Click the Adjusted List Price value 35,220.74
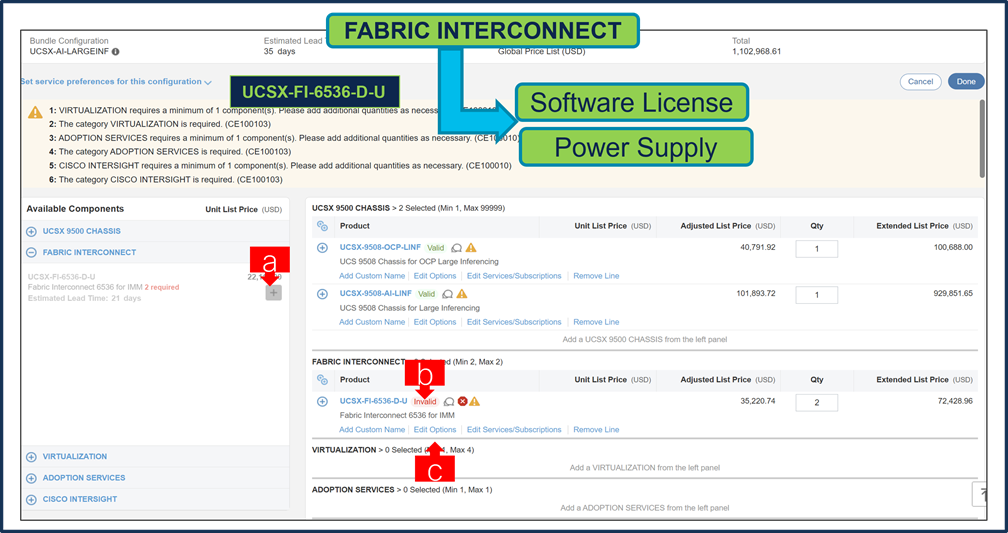 pyautogui.click(x=758, y=401)
